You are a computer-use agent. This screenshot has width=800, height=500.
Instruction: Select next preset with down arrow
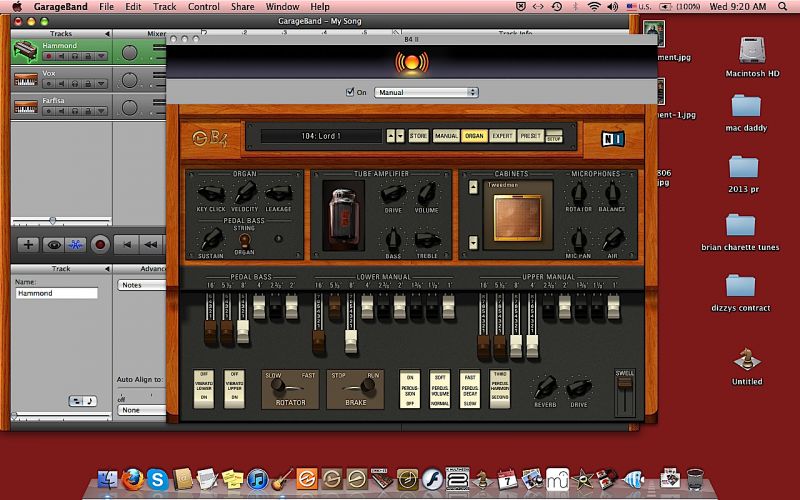(400, 136)
